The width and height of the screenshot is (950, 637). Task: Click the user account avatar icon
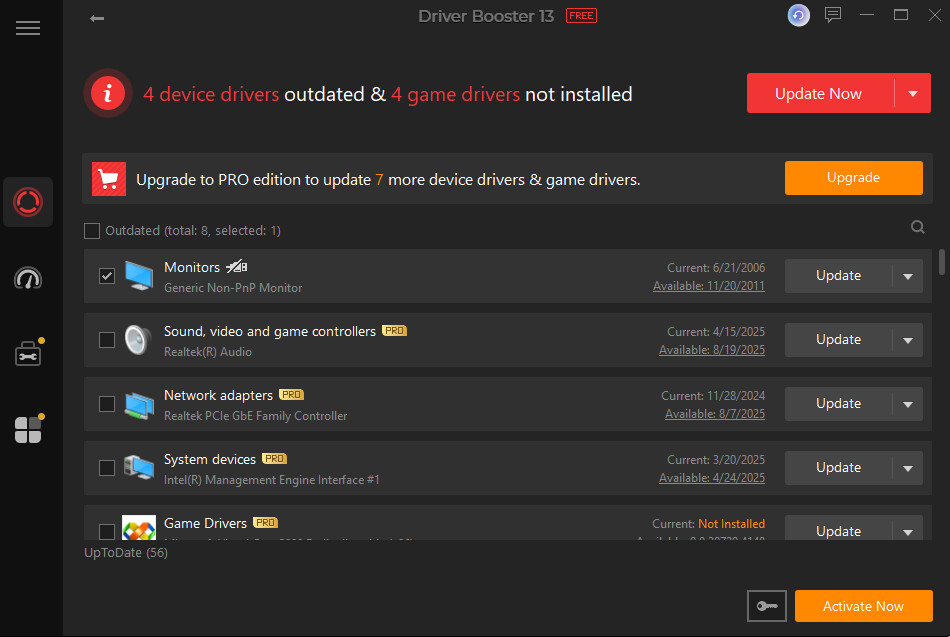[x=798, y=15]
